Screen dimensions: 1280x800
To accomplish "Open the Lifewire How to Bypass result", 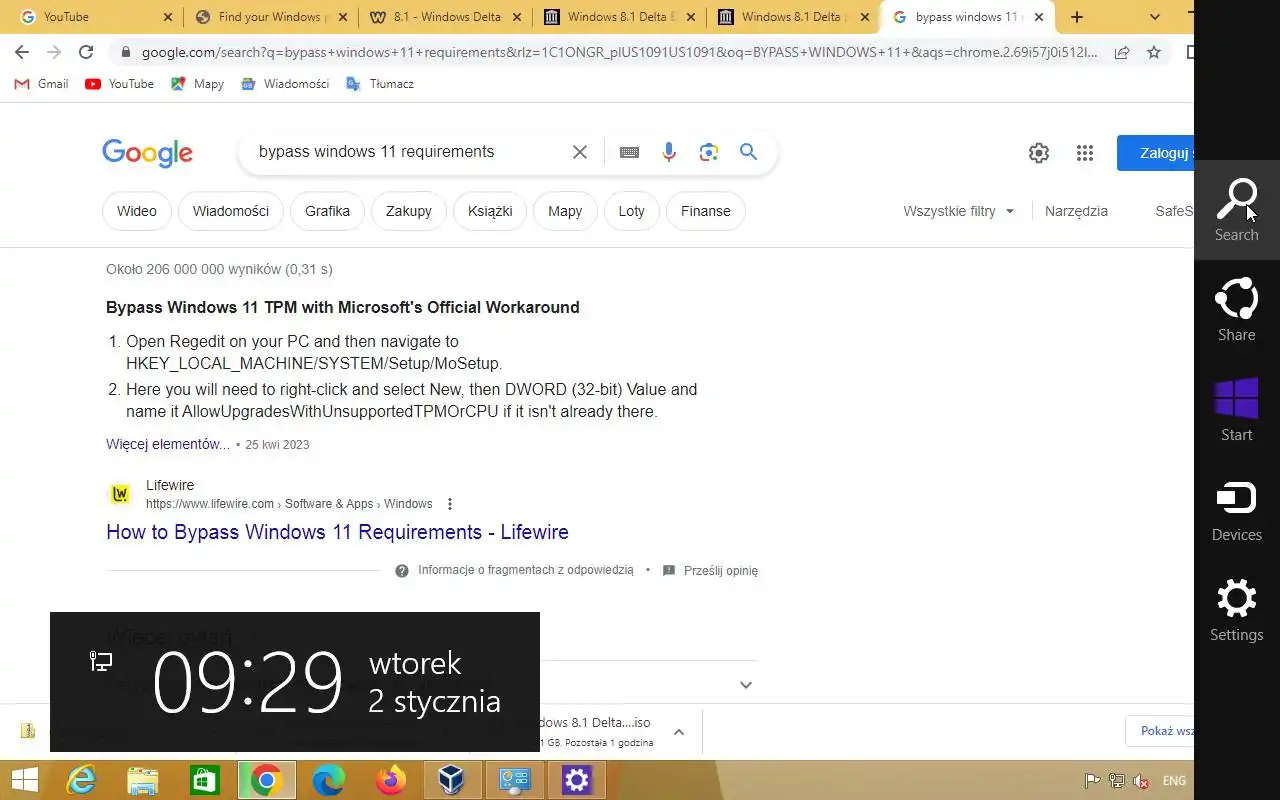I will pos(337,532).
